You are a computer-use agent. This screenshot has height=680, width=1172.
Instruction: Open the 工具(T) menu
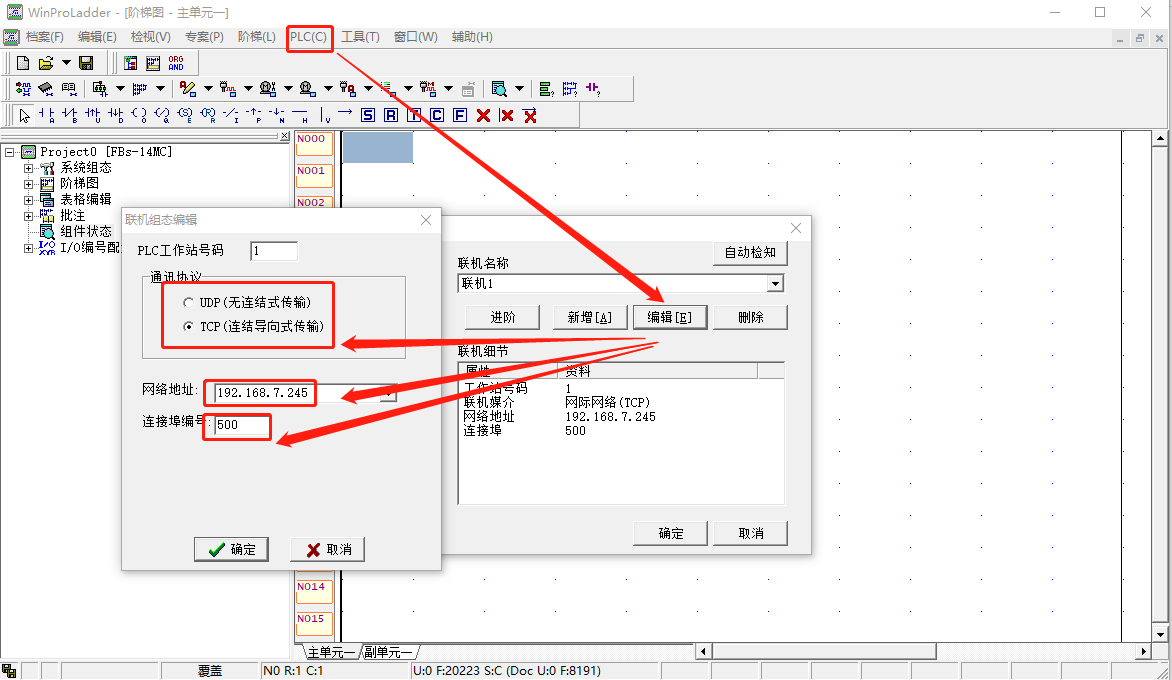tap(360, 37)
